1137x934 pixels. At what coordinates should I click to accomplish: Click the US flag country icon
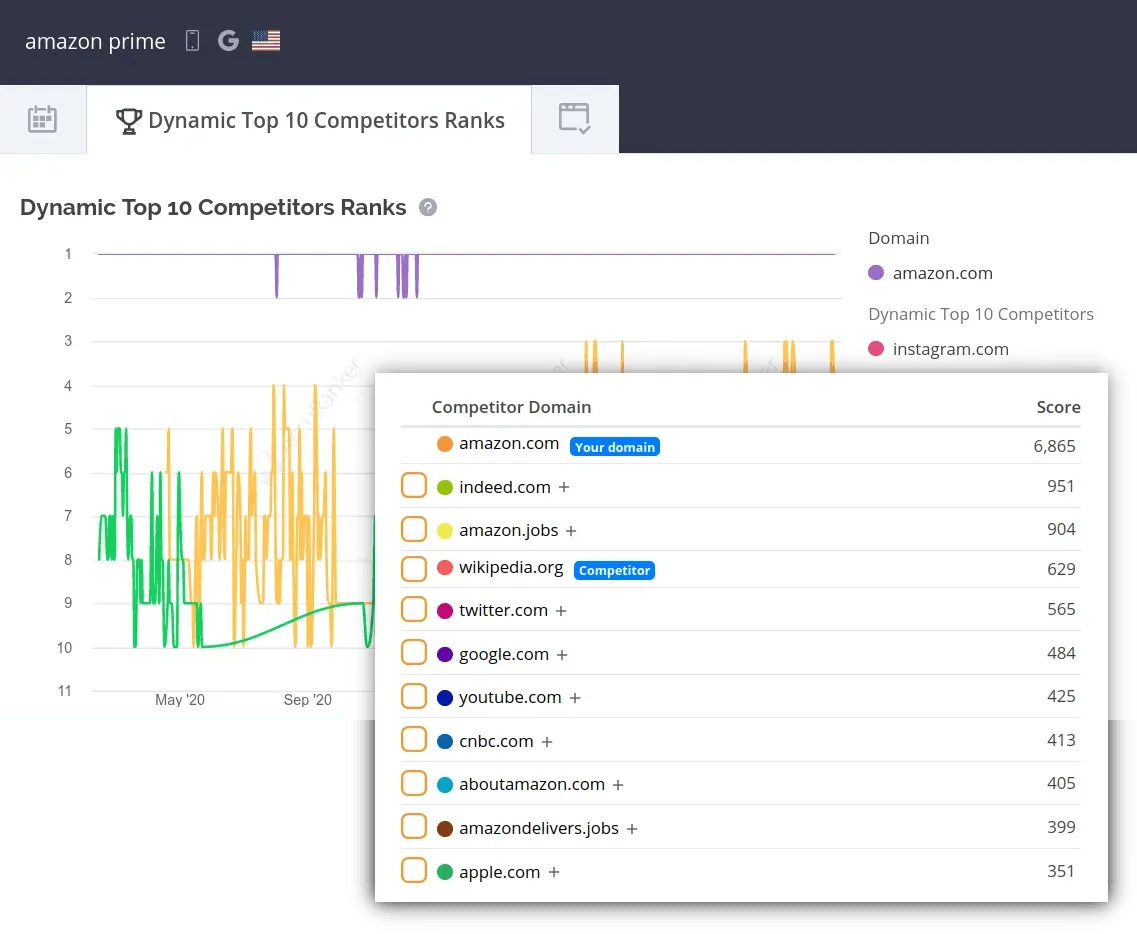[x=266, y=41]
